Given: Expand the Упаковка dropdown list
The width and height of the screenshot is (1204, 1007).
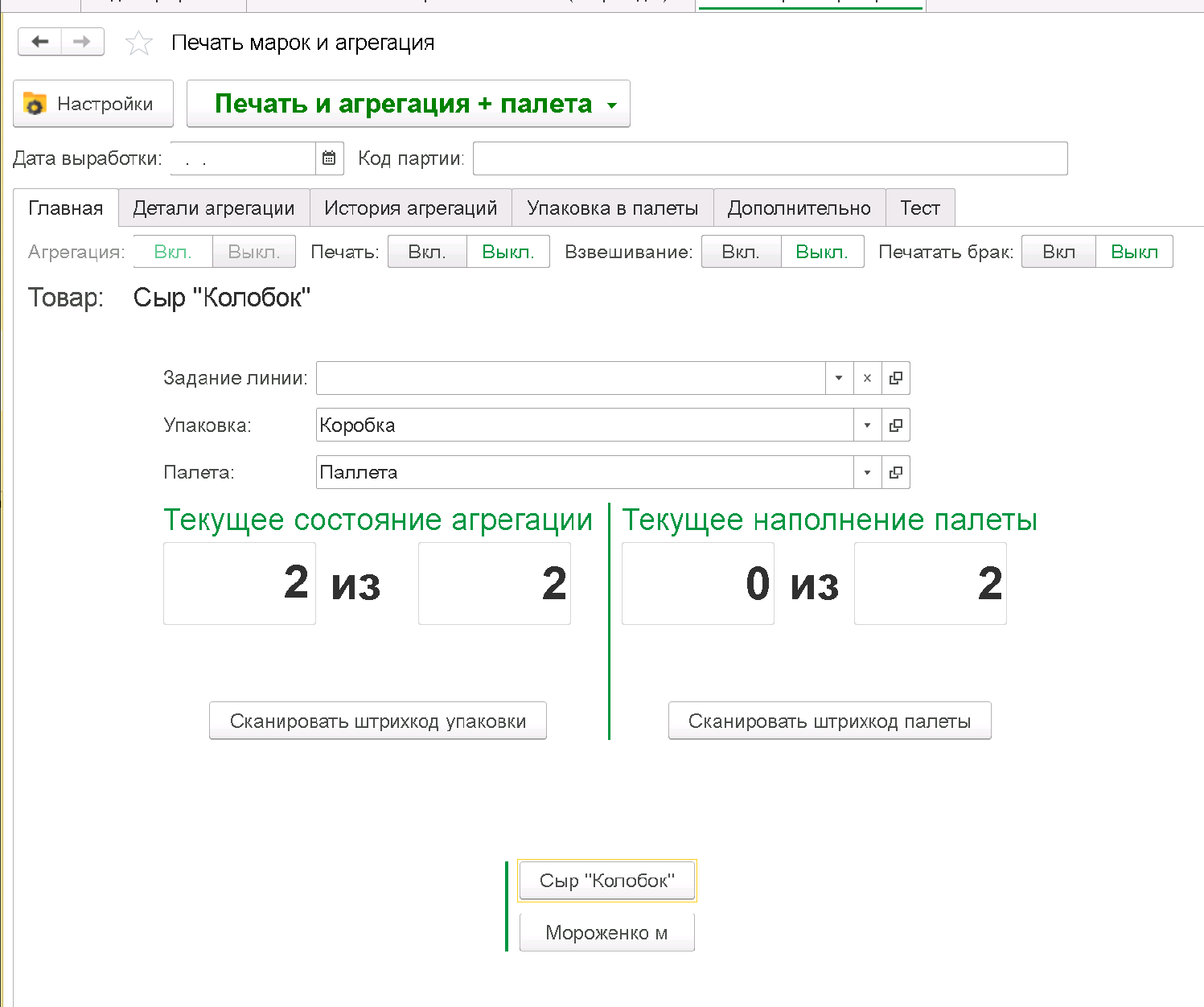Looking at the screenshot, I should (867, 425).
